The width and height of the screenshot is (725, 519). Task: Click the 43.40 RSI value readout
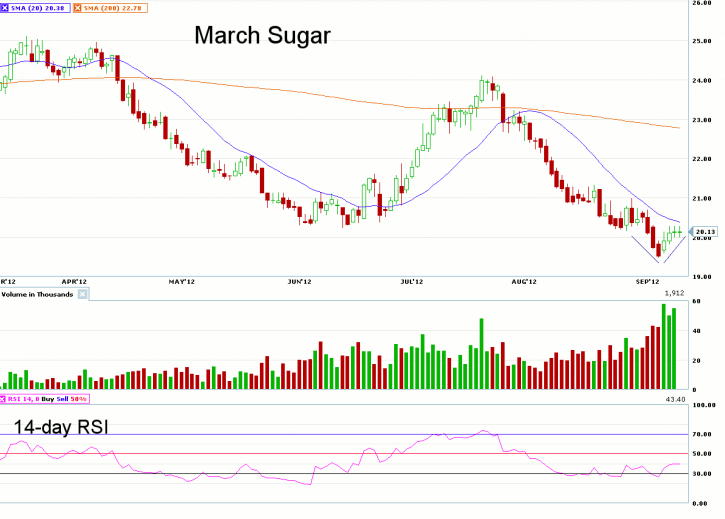point(674,400)
